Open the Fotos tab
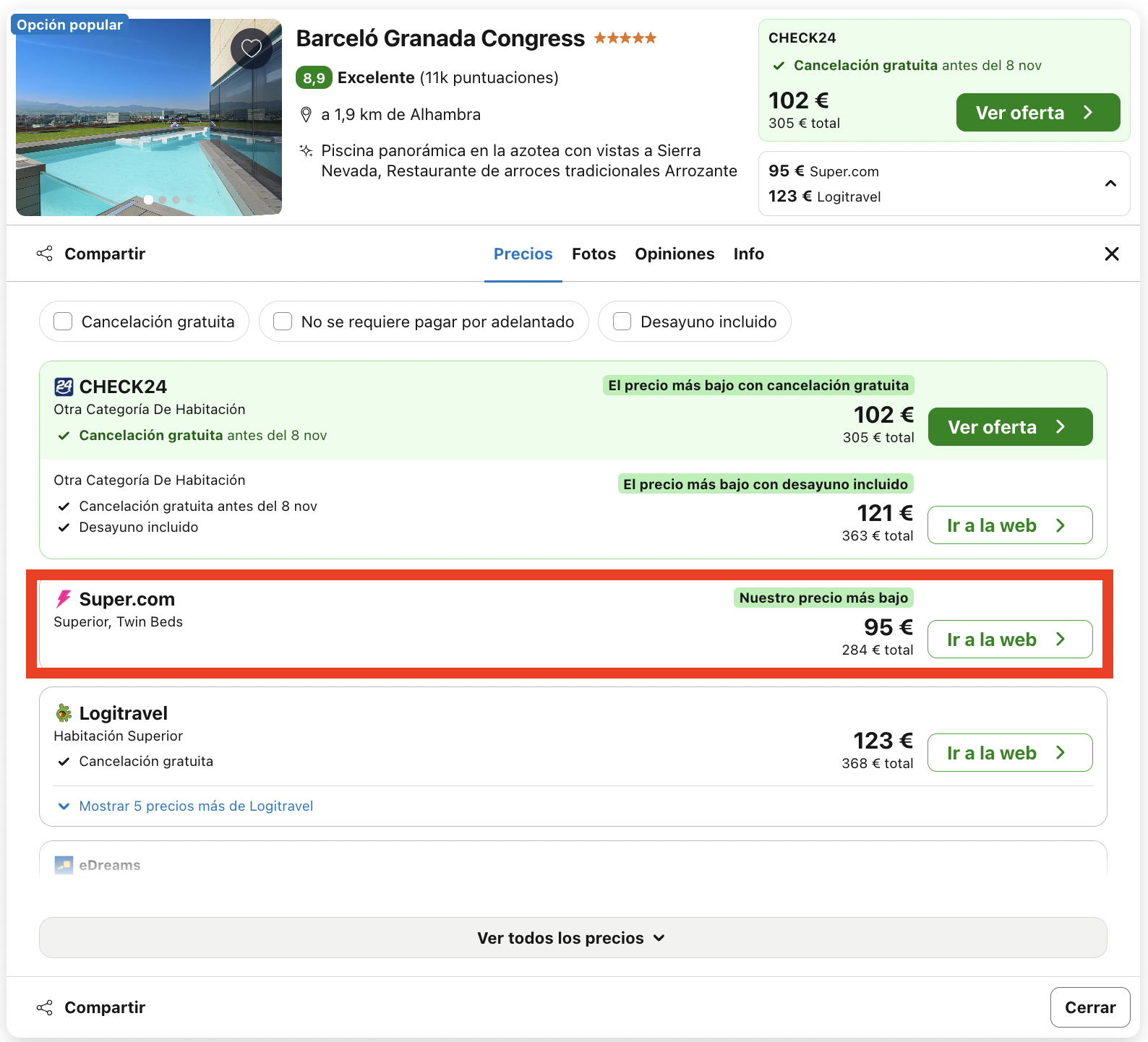Screen dimensions: 1148x1042 pos(594,254)
